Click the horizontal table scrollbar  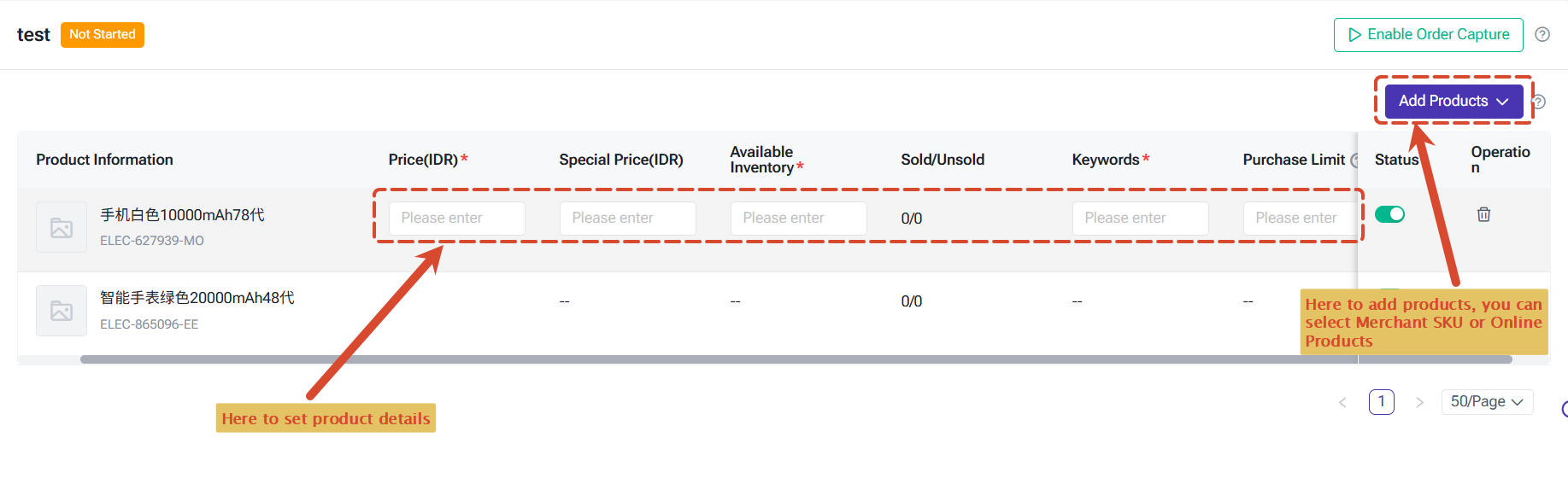(x=796, y=359)
